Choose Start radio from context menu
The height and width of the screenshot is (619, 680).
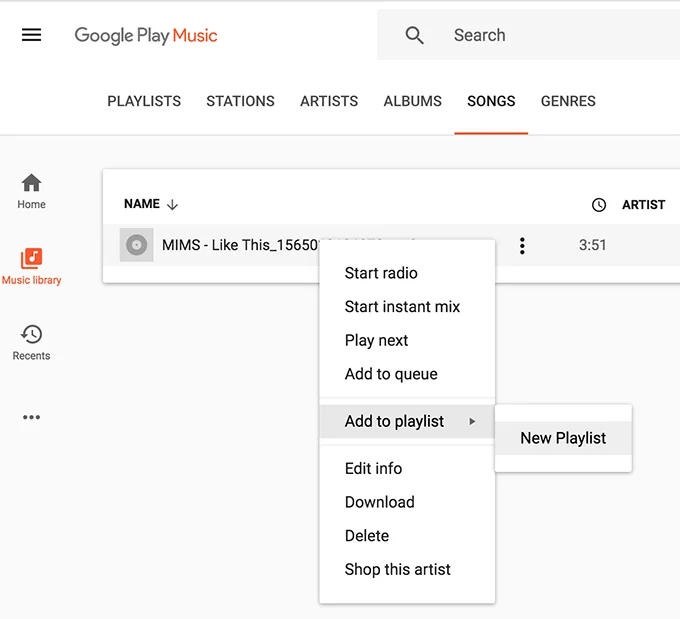coord(407,273)
